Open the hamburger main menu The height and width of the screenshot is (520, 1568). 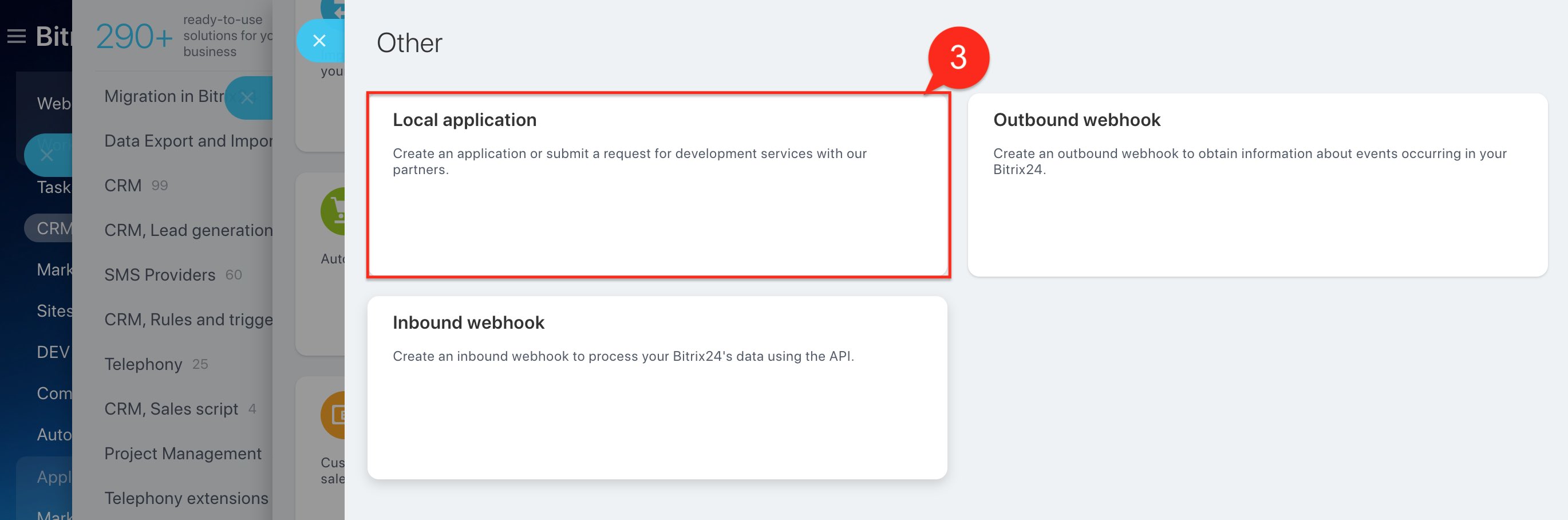click(17, 37)
